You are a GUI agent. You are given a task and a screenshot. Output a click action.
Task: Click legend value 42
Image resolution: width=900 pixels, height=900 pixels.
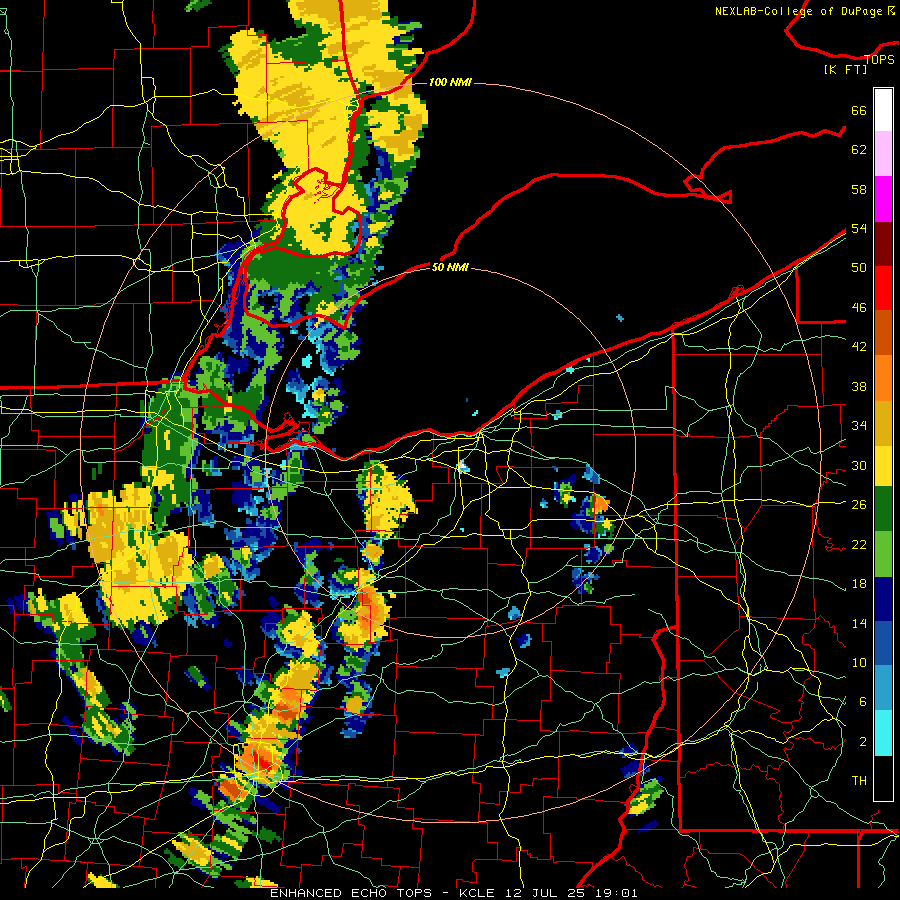(x=859, y=347)
